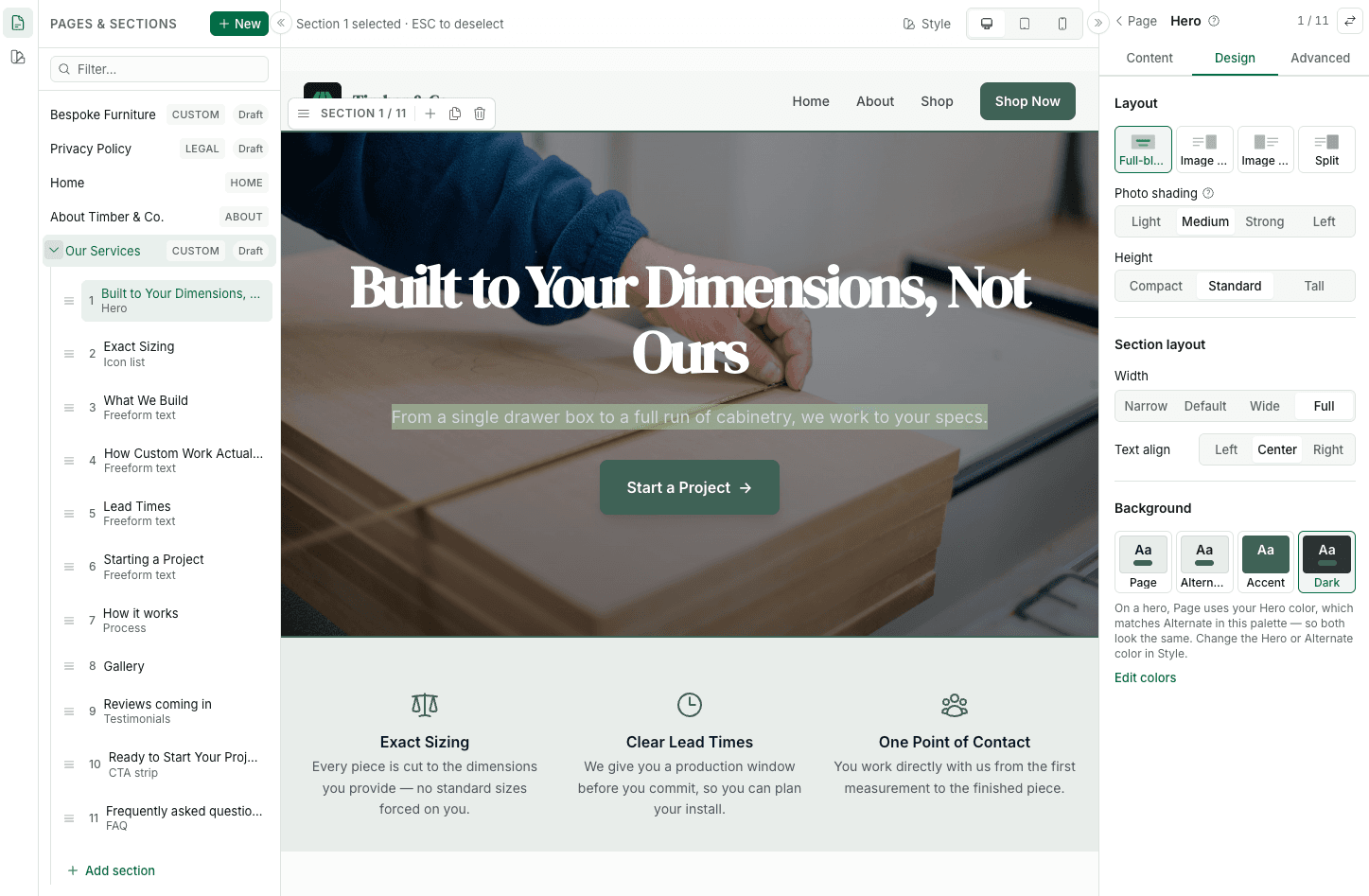
Task: Collapse the Our Services page tree
Action: click(54, 251)
